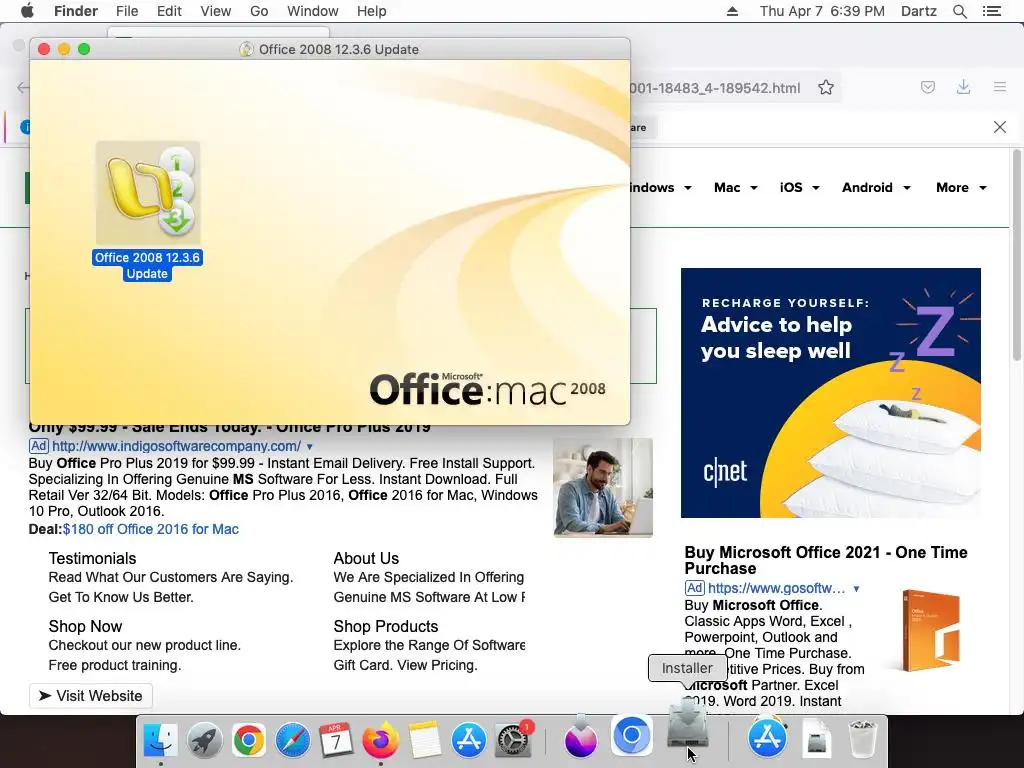This screenshot has height=768, width=1024.
Task: Open the Edit menu
Action: 169,11
